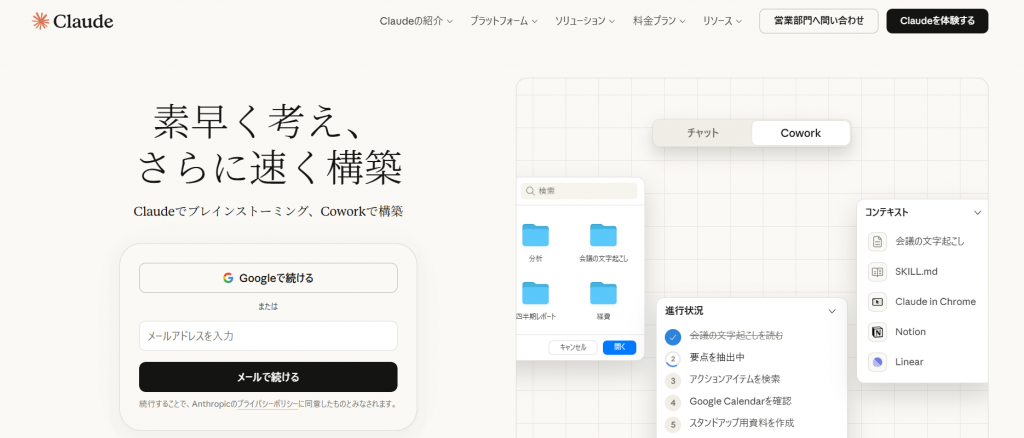Screen dimensions: 1024x438
Task: Toggle the completed 会議の文字起こしを読む checkmark
Action: pyautogui.click(x=673, y=336)
